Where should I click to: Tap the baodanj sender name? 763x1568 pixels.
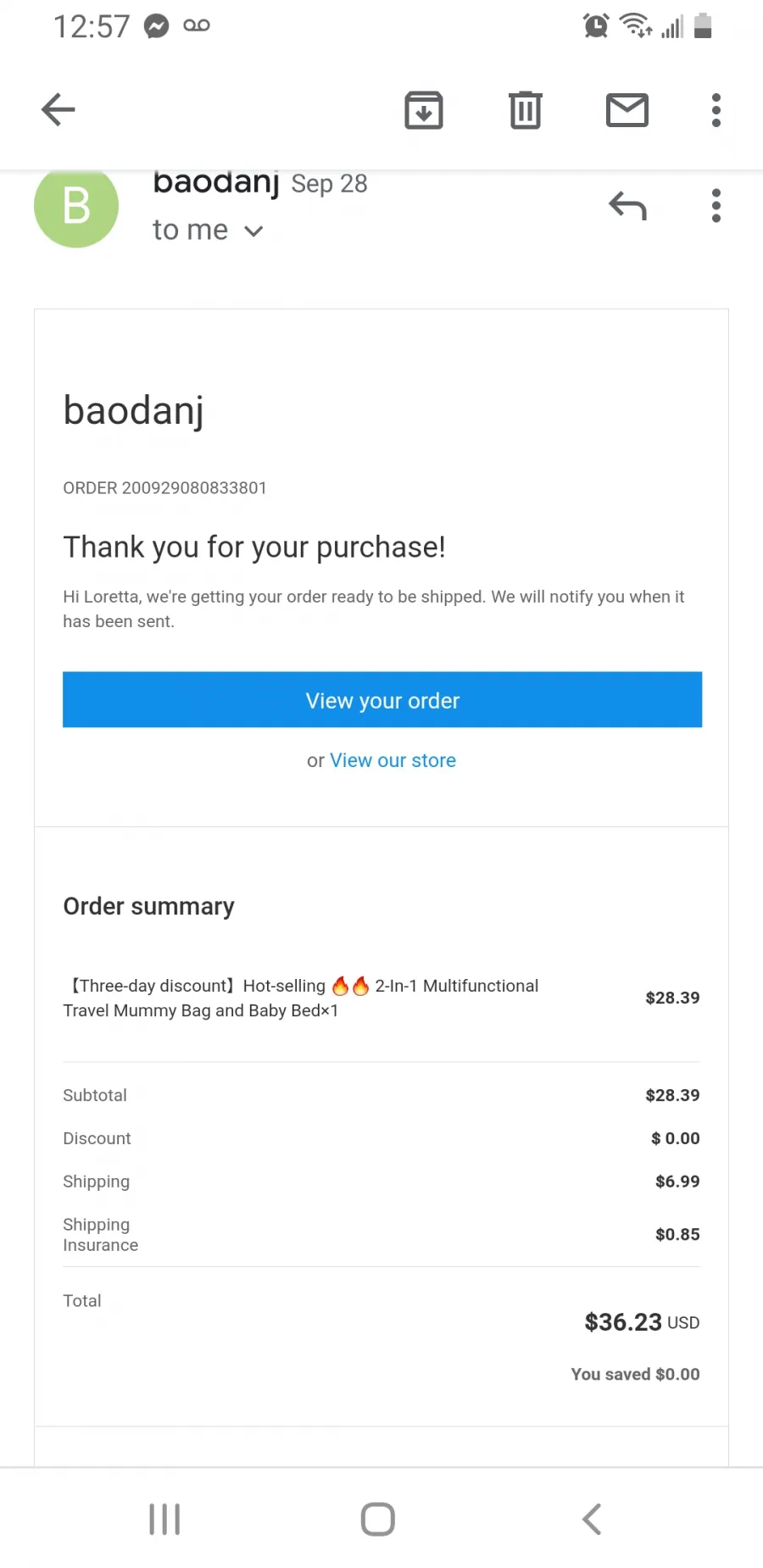pos(216,183)
